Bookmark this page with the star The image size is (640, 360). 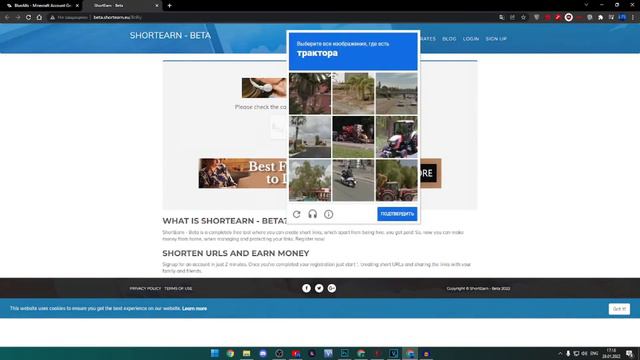pos(523,17)
